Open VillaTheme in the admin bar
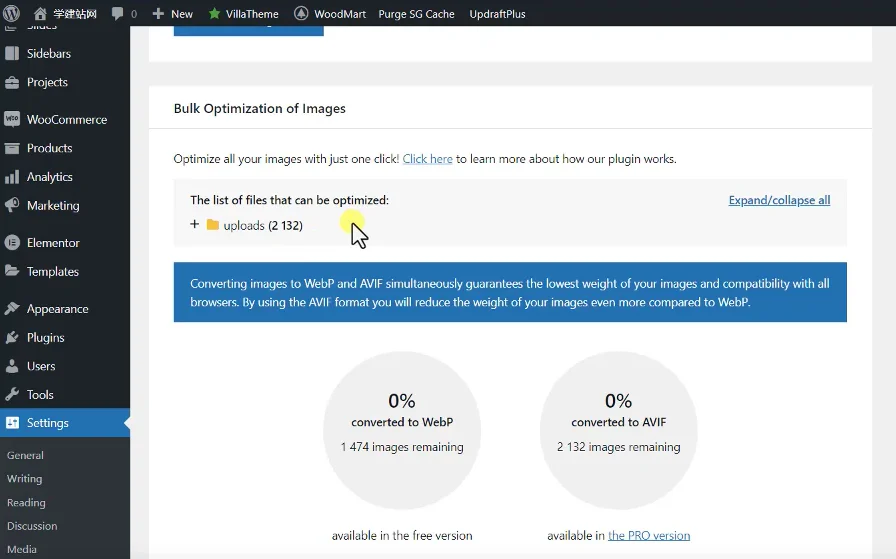896x559 pixels. click(252, 14)
